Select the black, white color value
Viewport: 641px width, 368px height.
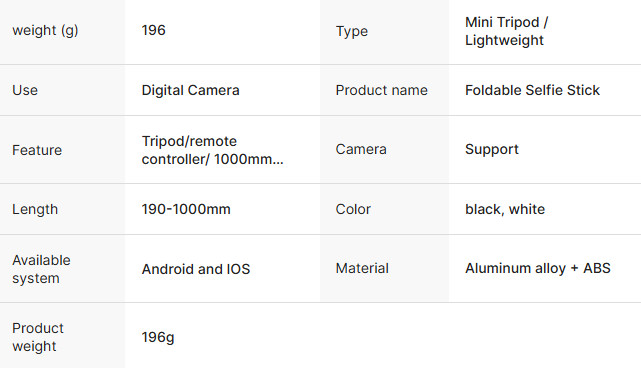pos(505,209)
